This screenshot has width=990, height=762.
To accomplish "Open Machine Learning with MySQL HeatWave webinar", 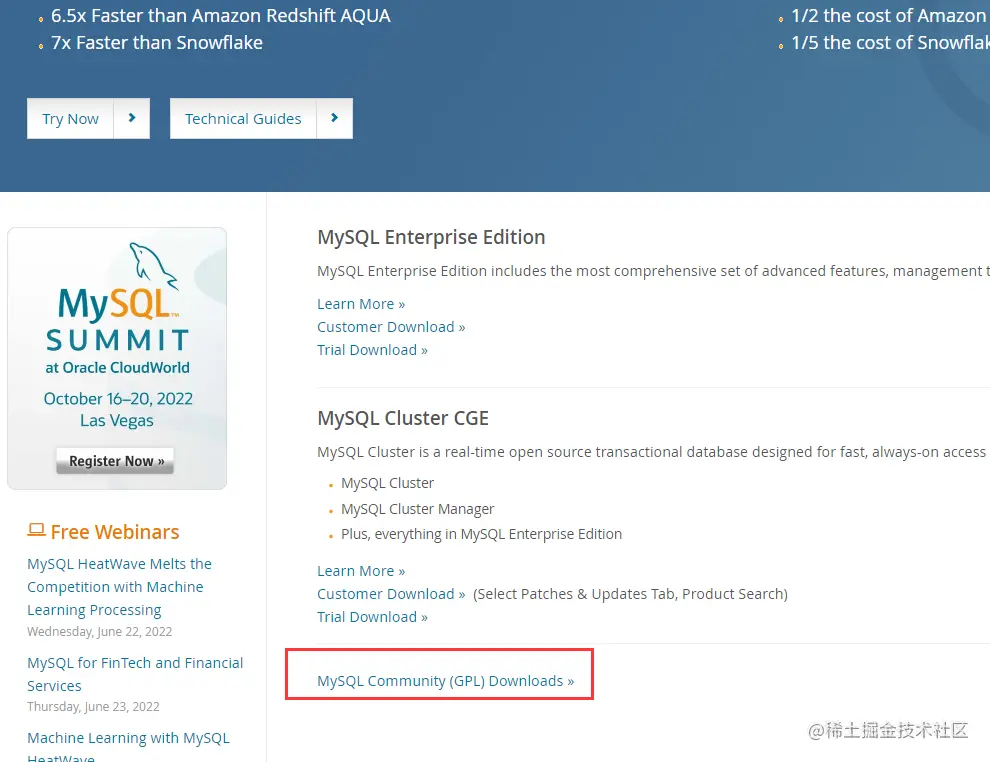I will click(x=128, y=746).
